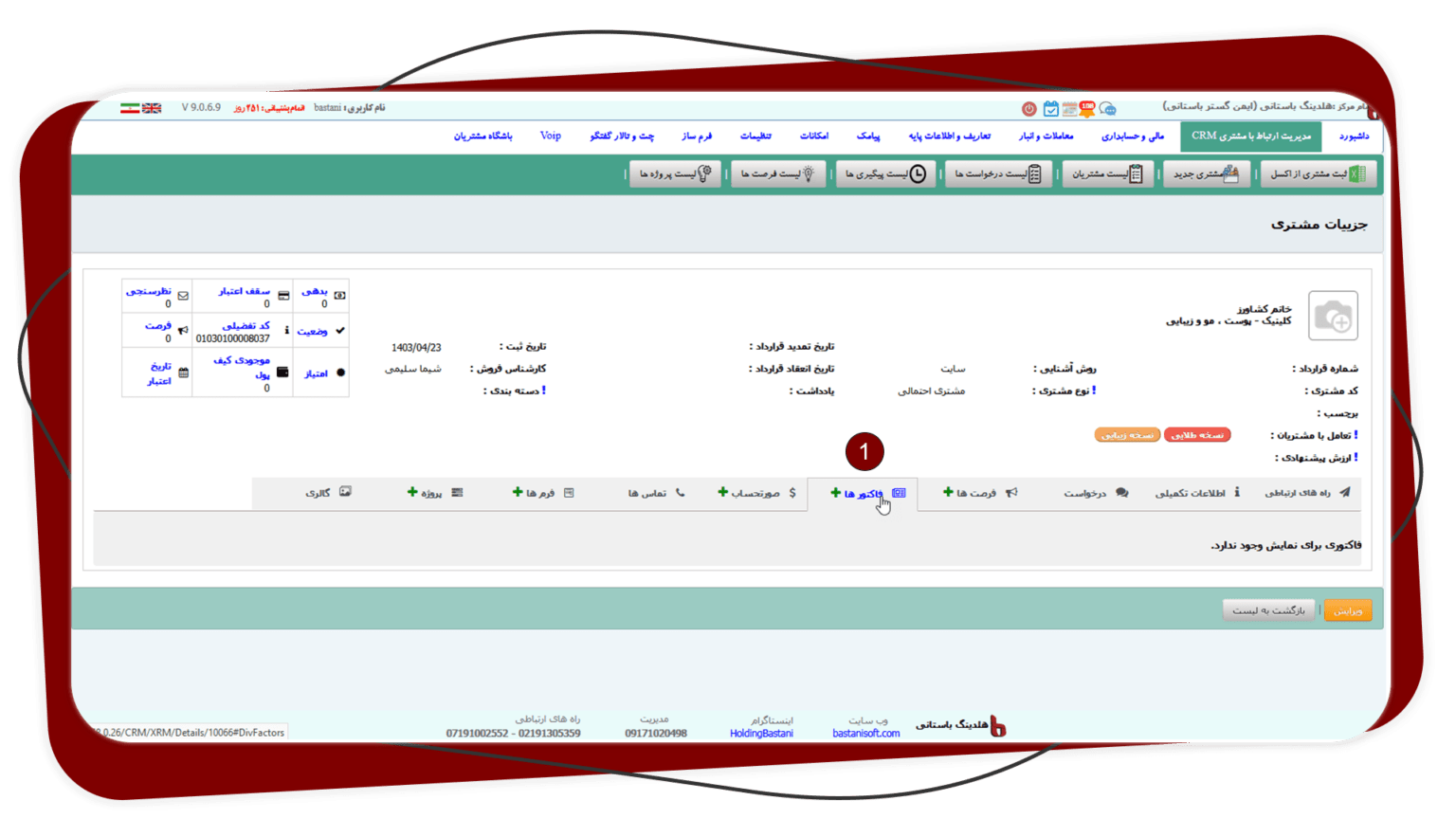Click the phone icon of تماس ها tab
Viewport: 1456px width, 819px height.
pos(680,492)
